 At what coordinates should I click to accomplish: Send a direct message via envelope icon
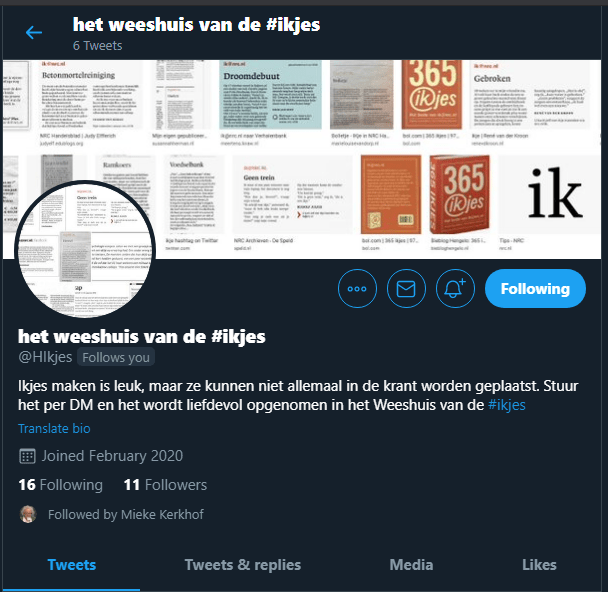tap(406, 289)
